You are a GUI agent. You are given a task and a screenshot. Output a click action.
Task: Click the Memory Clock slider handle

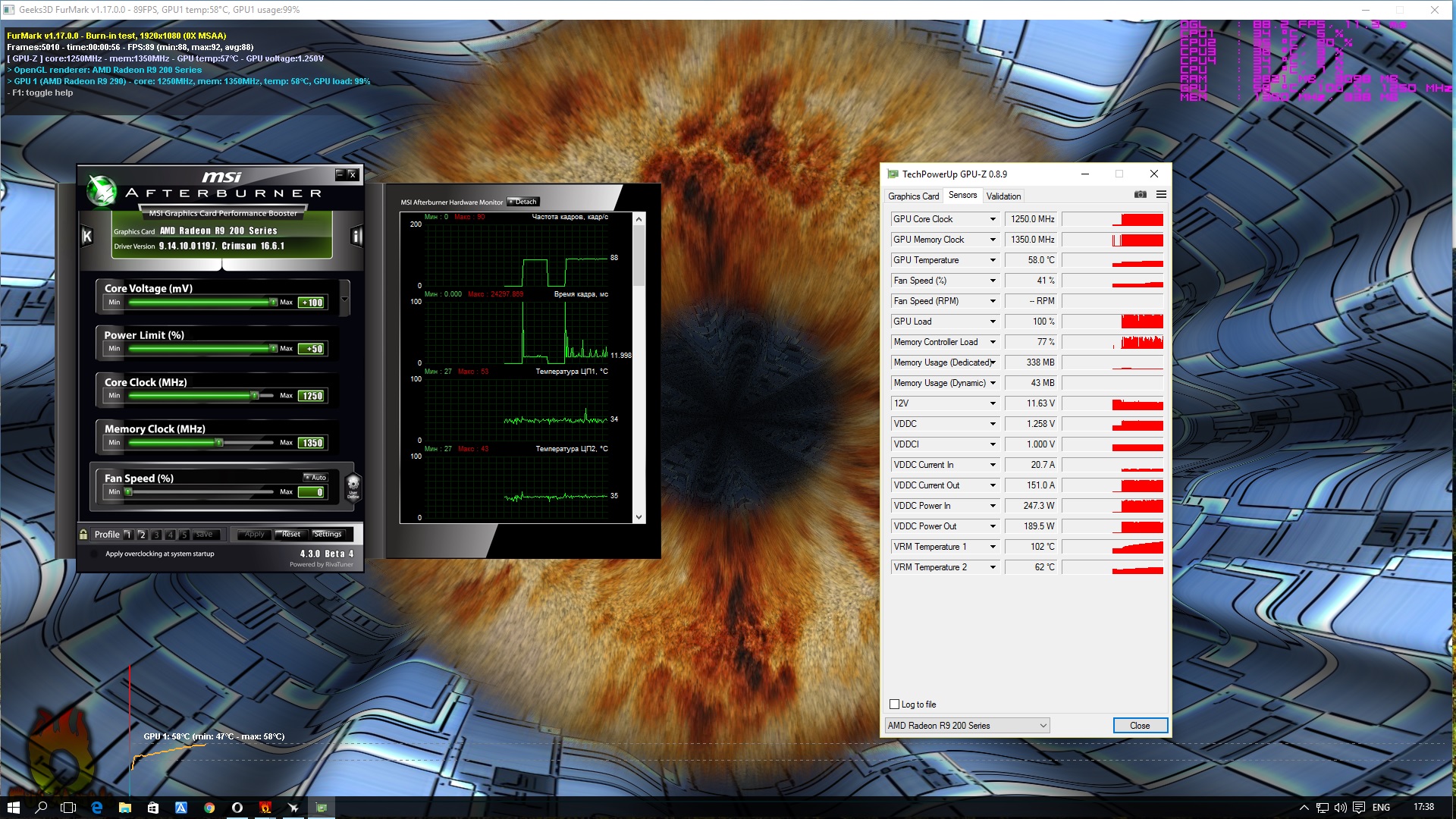click(x=219, y=443)
